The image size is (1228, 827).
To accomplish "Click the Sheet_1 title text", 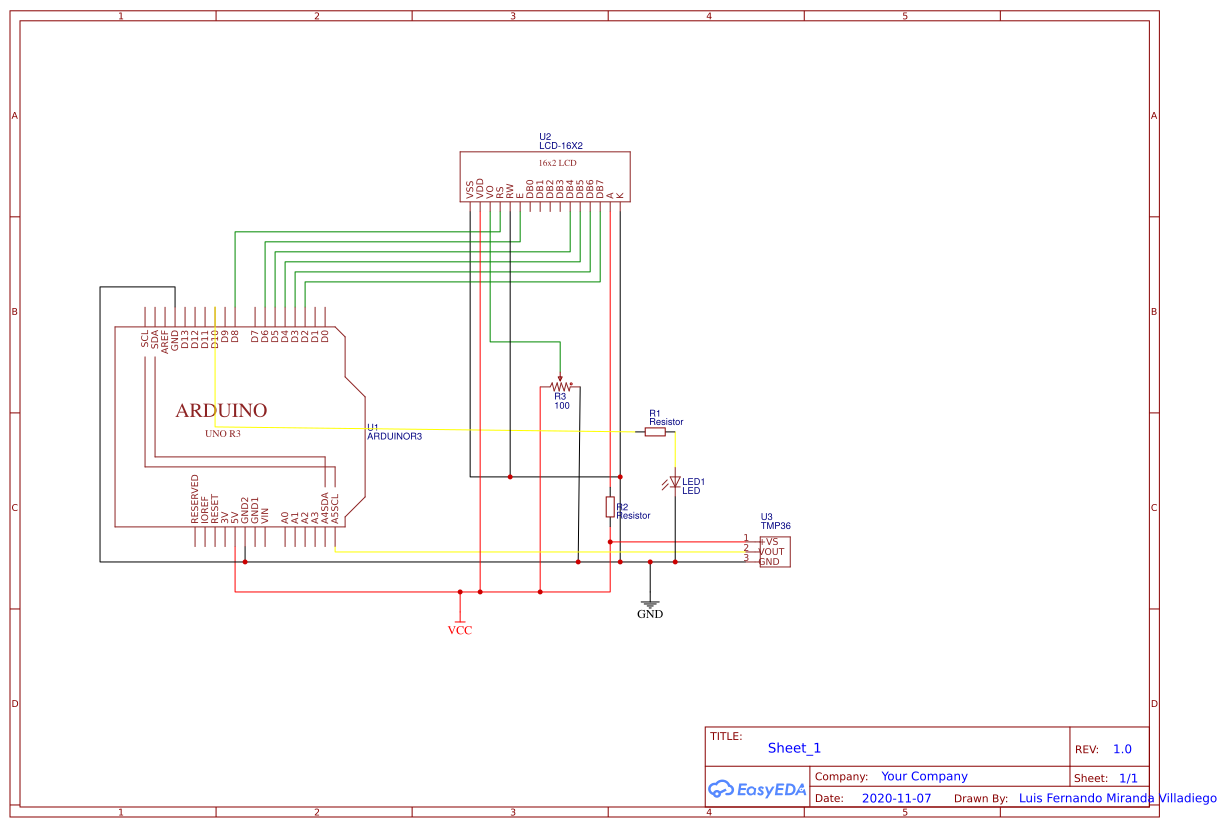I will tap(793, 748).
